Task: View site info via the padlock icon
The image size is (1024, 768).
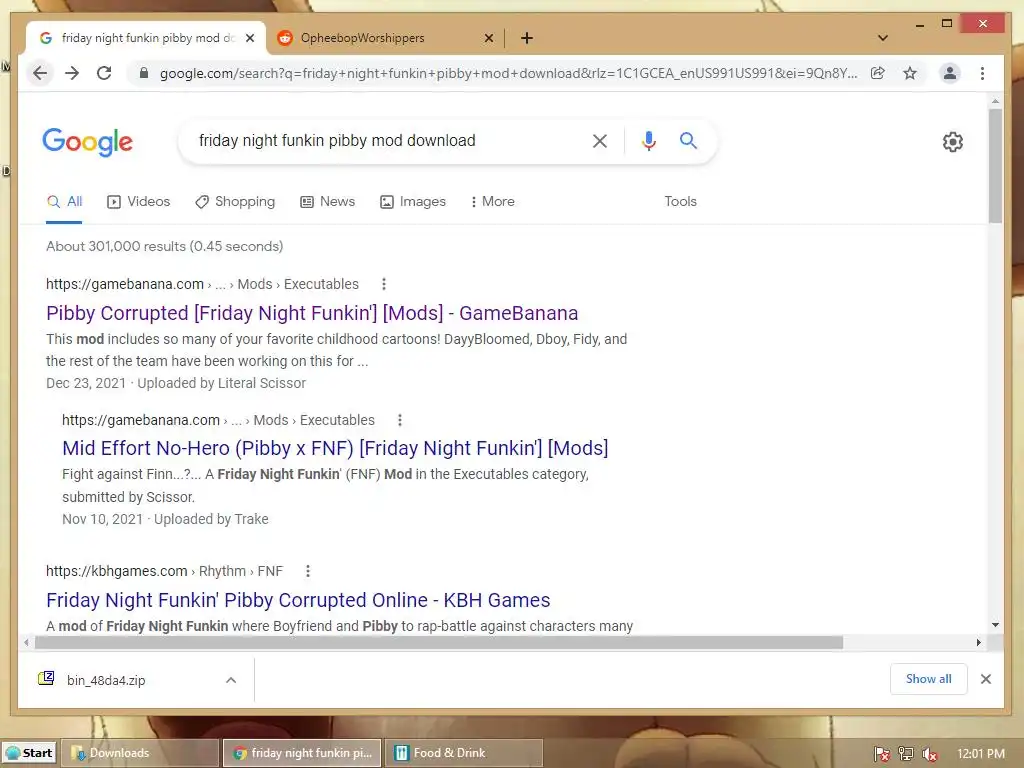Action: click(x=144, y=73)
